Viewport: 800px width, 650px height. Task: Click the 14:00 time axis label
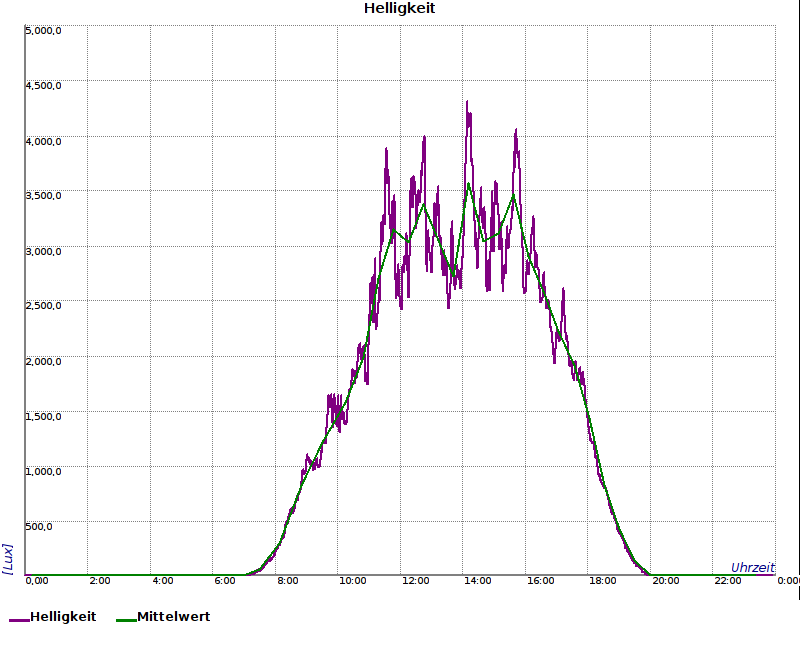[478, 581]
